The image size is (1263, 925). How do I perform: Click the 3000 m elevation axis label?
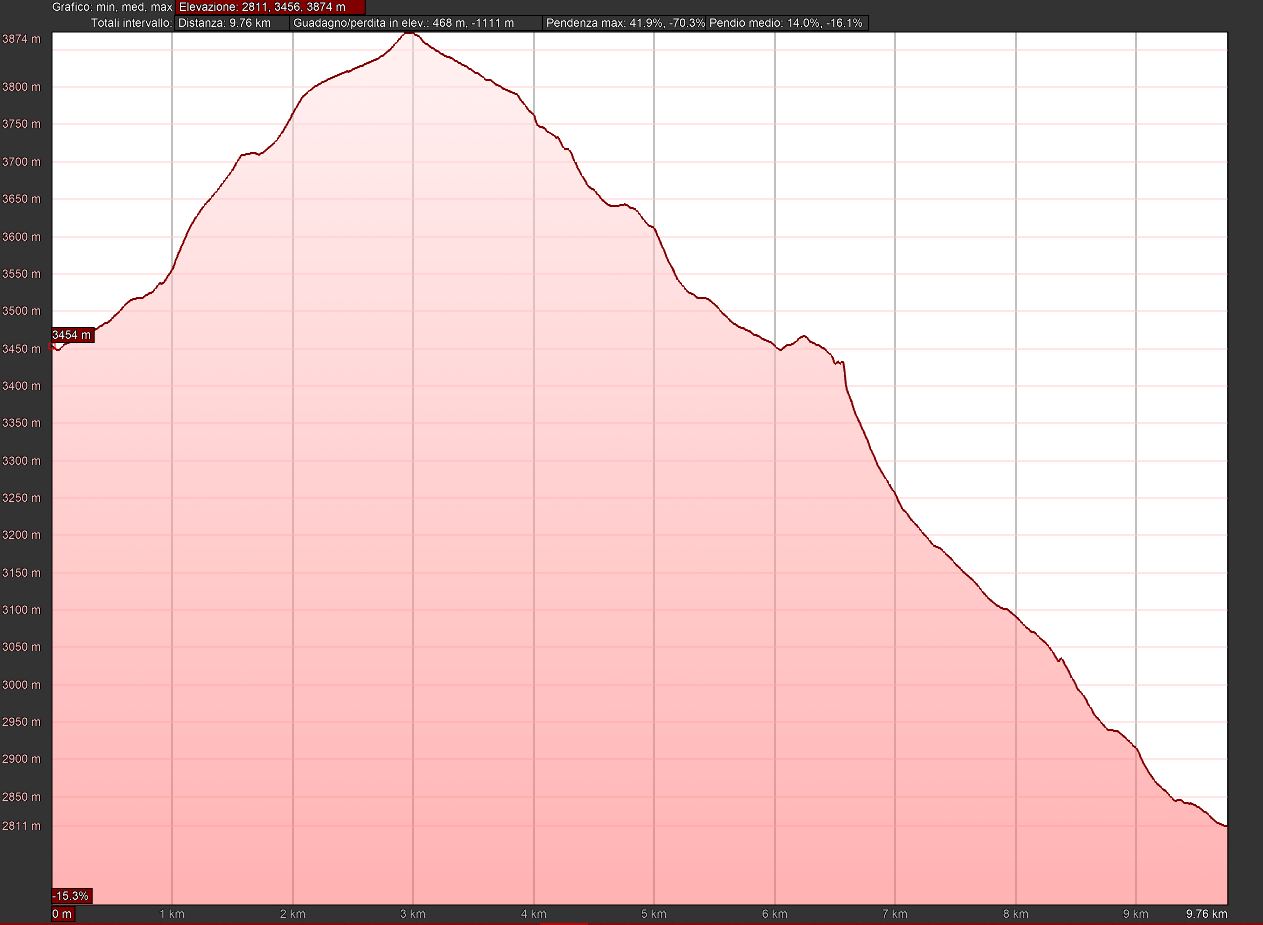click(22, 685)
